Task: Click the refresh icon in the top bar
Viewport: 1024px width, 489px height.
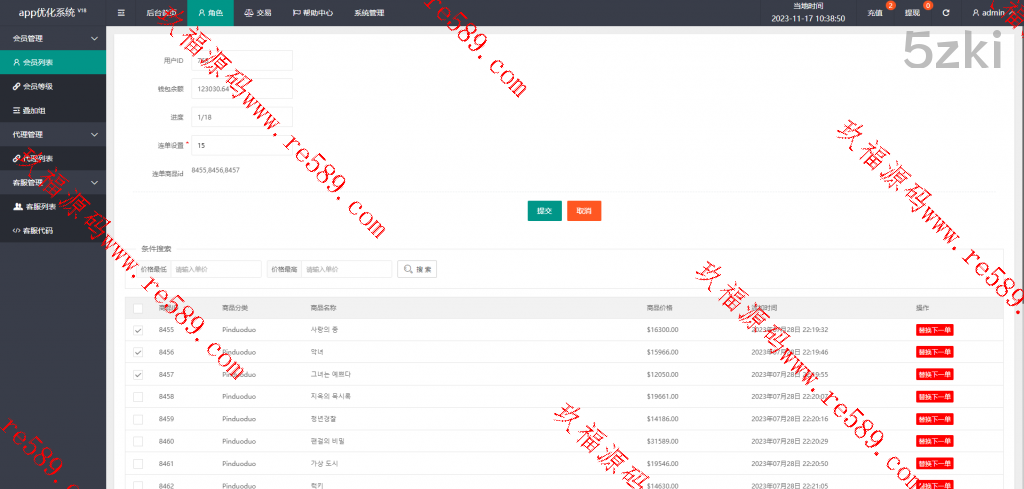Action: coord(945,13)
